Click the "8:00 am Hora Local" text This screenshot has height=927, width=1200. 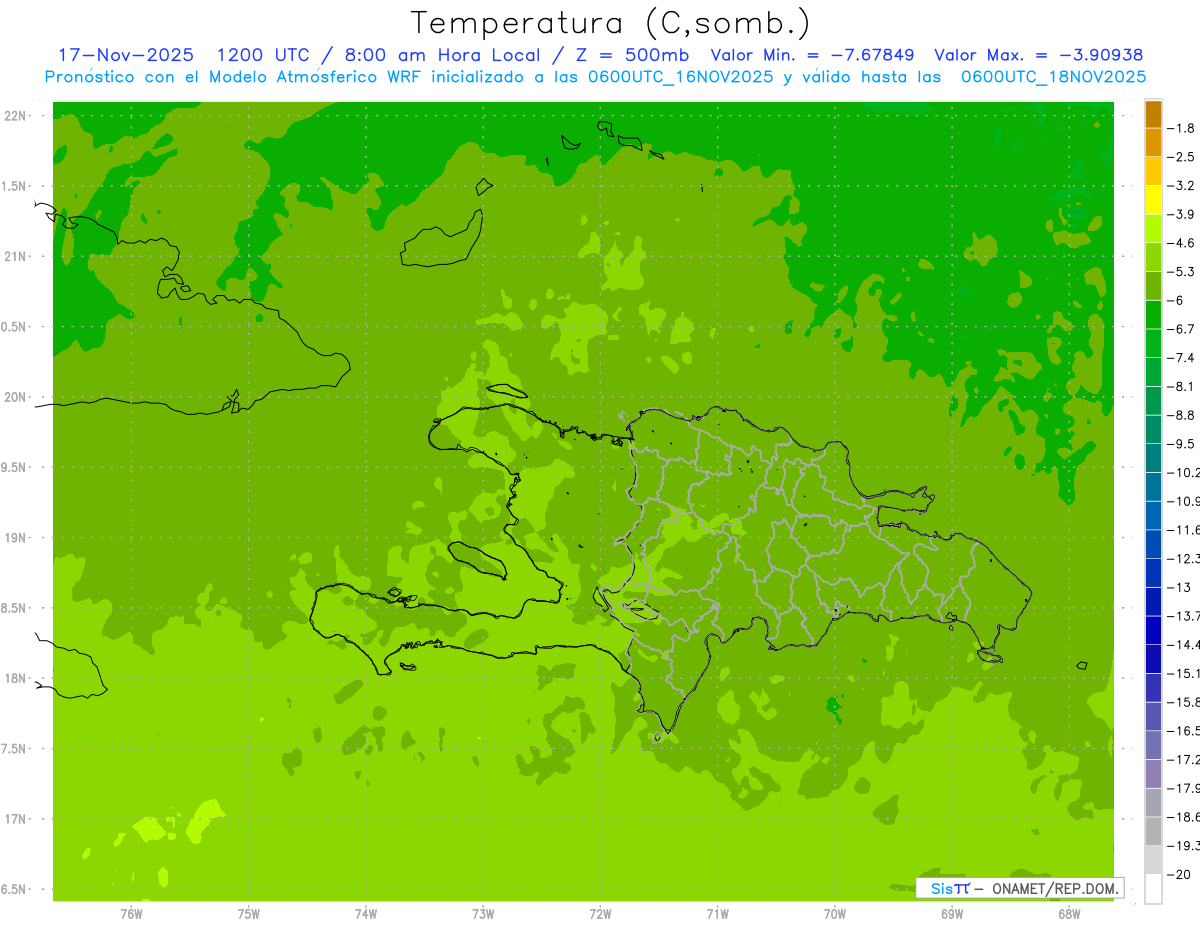[443, 55]
